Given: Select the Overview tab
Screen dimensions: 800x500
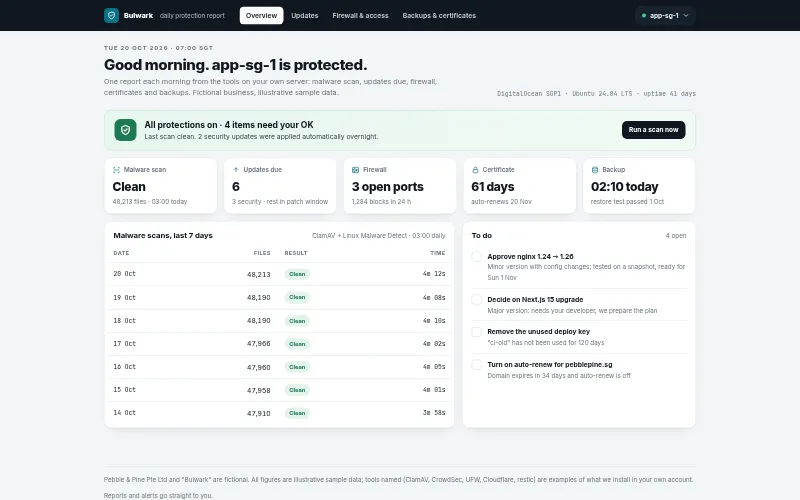Looking at the screenshot, I should pyautogui.click(x=261, y=16).
